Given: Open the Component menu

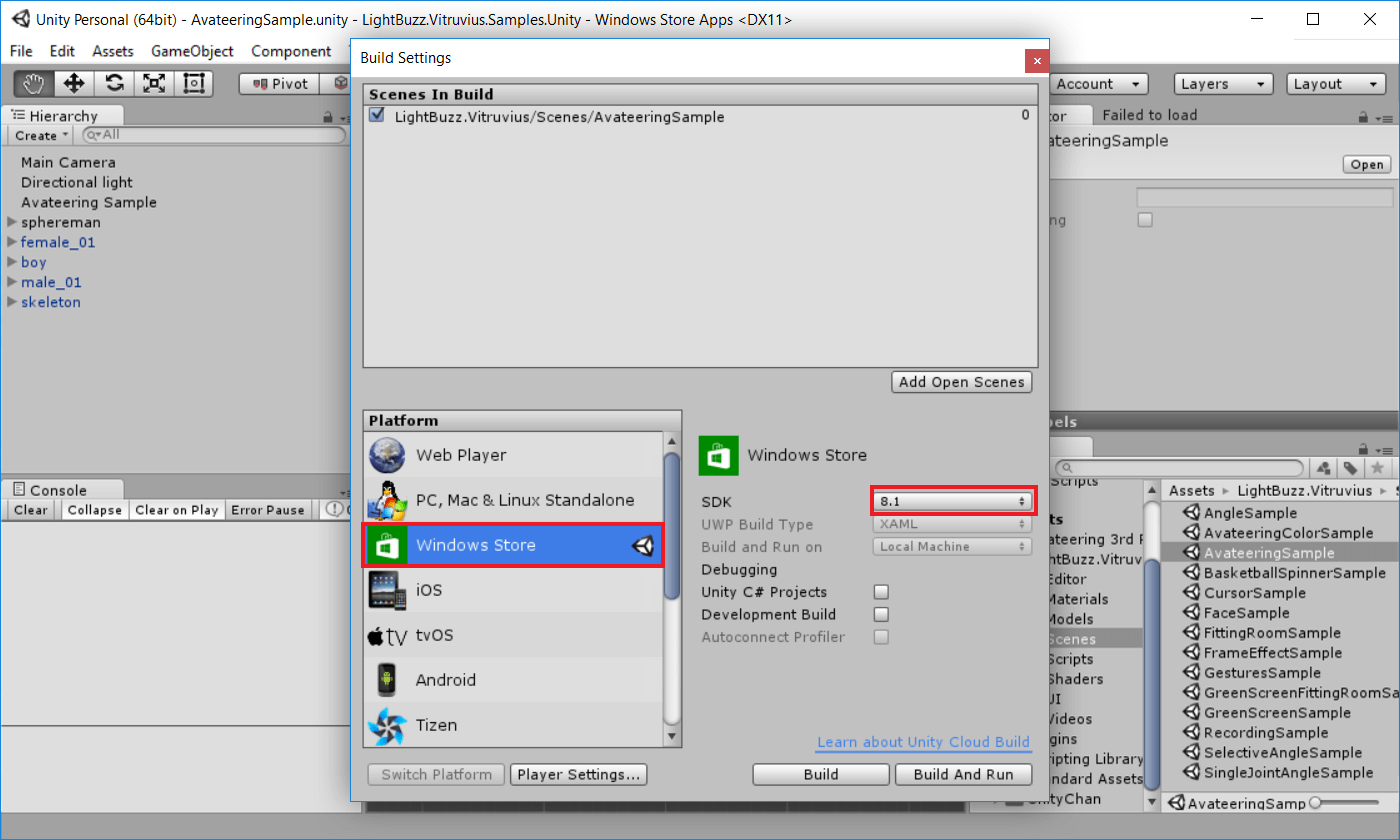Looking at the screenshot, I should (x=291, y=51).
